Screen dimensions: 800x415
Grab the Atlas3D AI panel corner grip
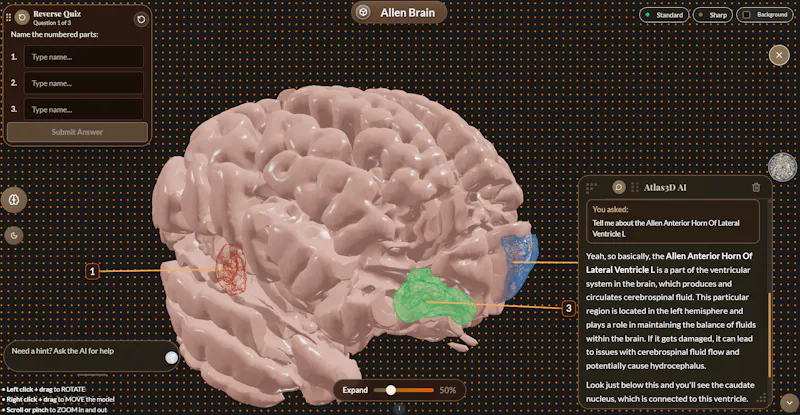point(591,188)
